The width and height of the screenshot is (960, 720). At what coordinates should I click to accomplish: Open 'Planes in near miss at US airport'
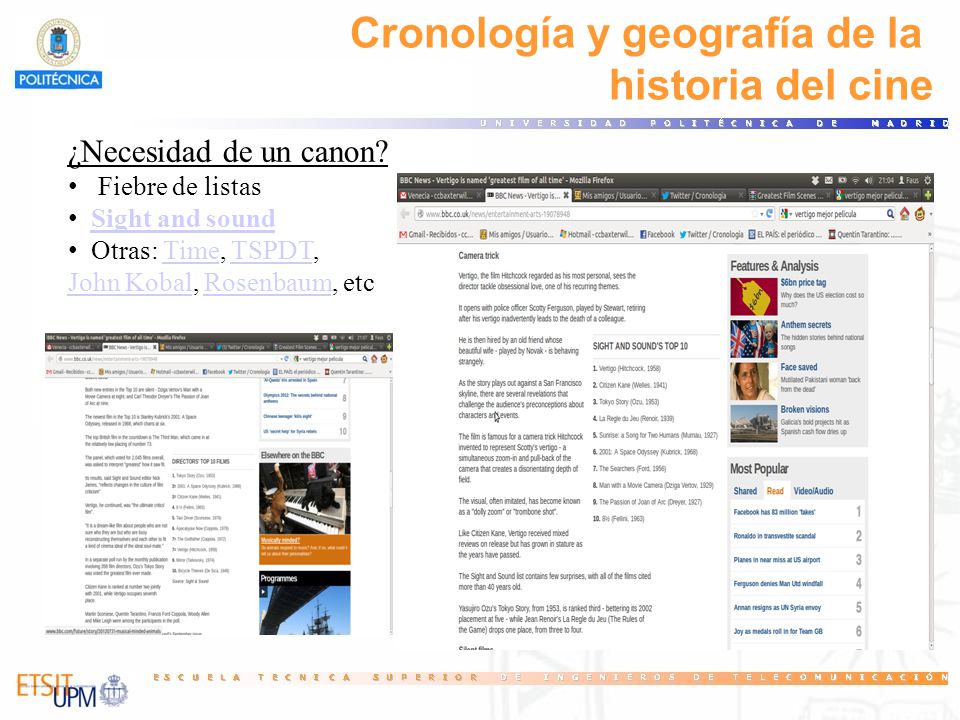click(x=777, y=560)
